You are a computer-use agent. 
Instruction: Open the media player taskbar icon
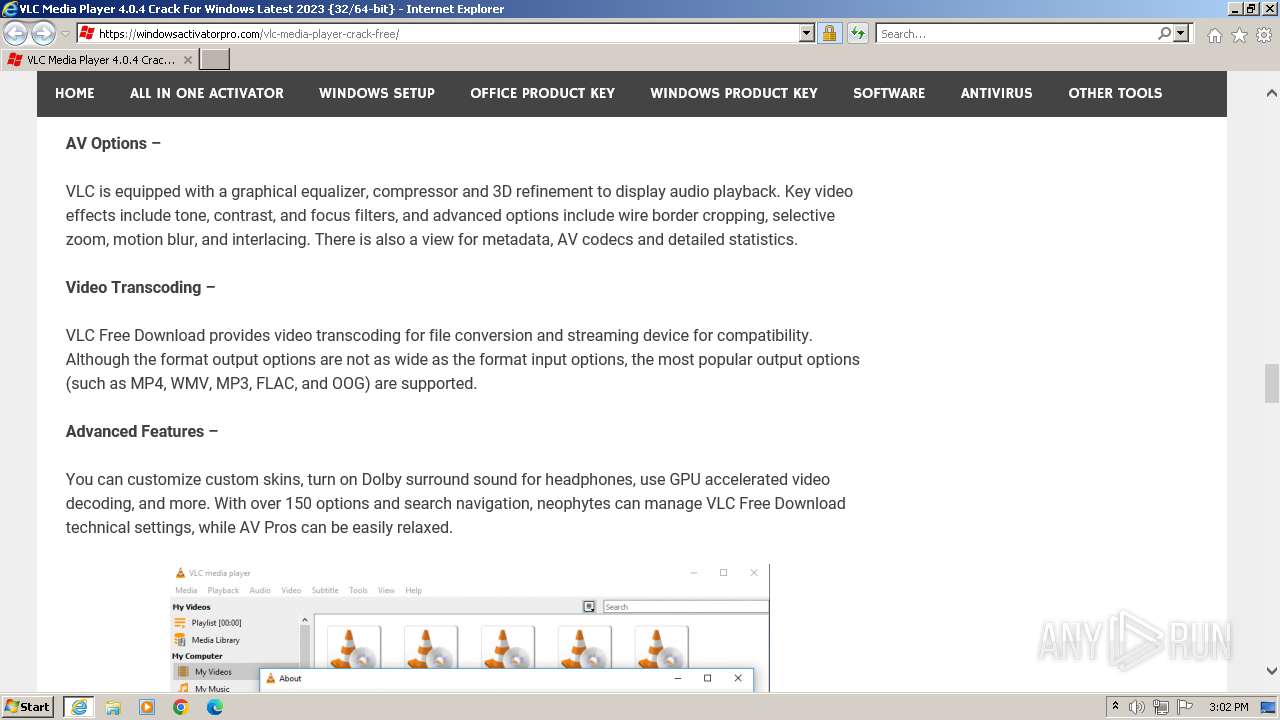tap(147, 707)
